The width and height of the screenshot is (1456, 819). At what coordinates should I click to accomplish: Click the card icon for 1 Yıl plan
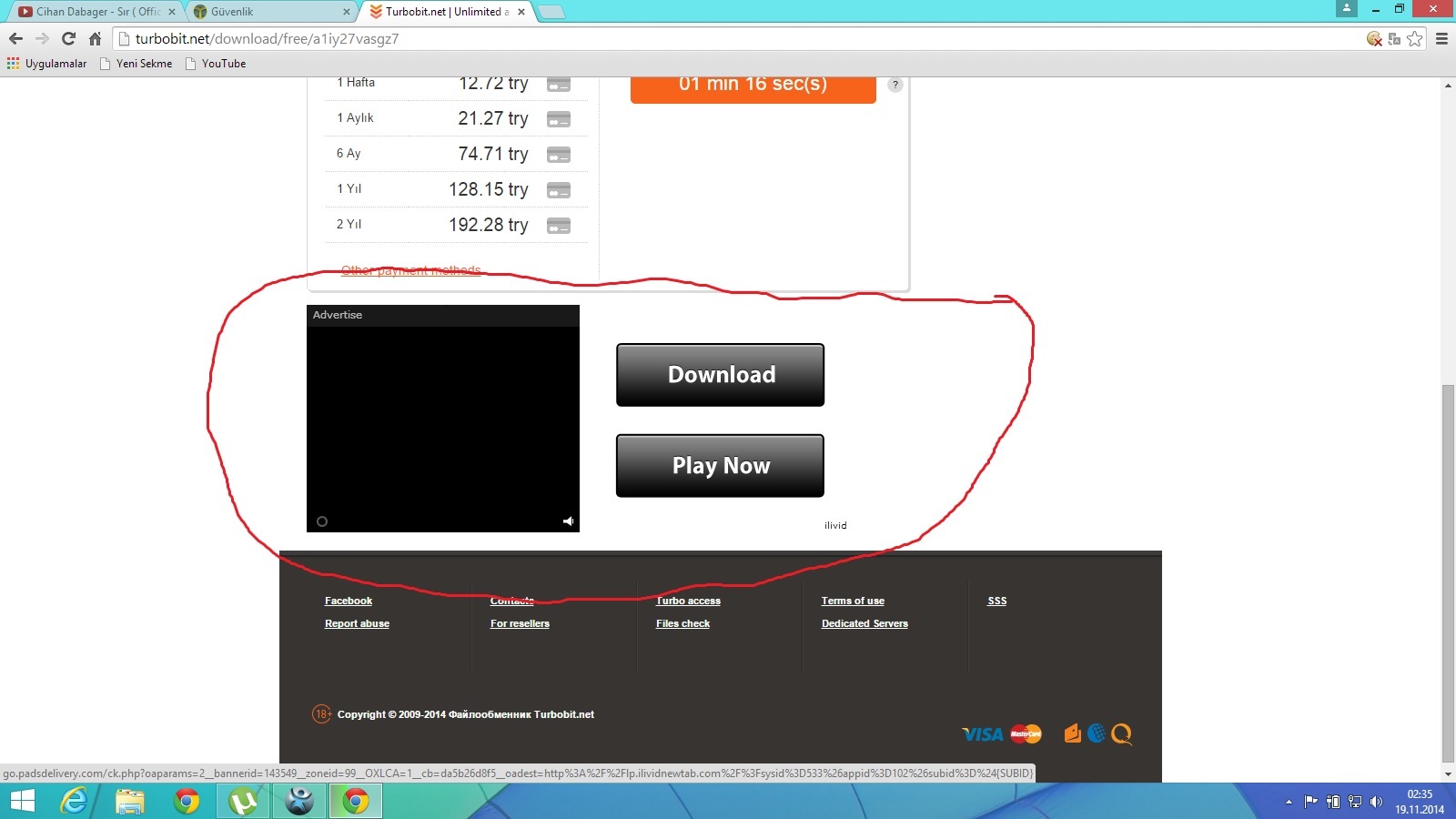tap(559, 190)
